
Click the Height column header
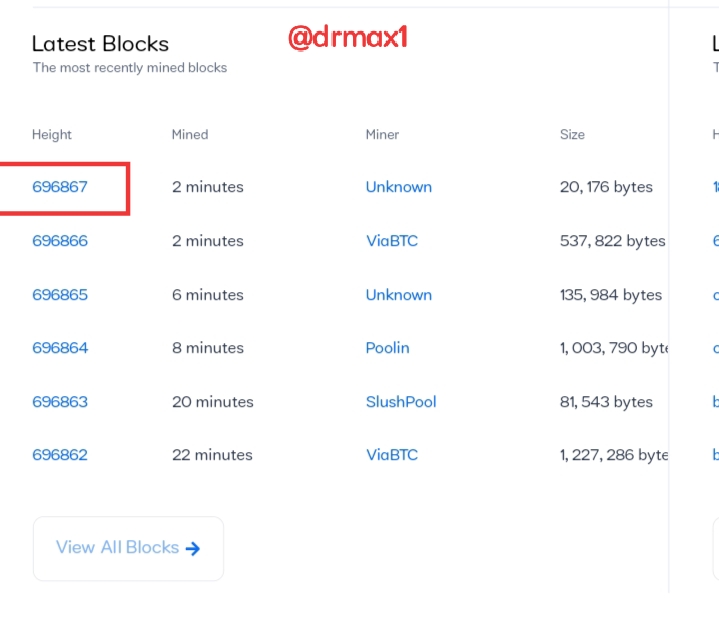point(52,135)
